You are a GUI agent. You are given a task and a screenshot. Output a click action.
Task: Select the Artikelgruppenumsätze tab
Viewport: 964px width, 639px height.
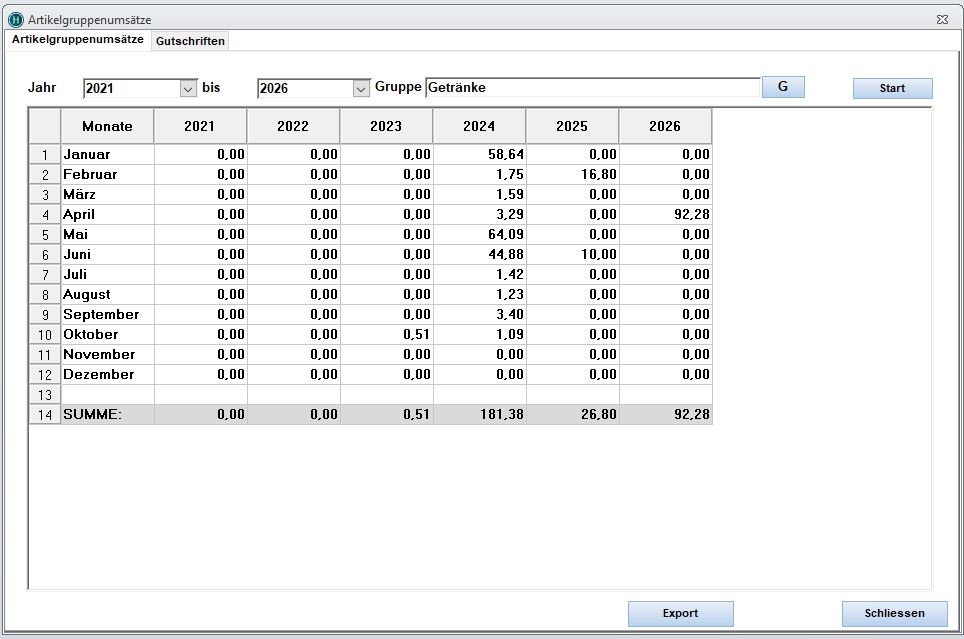(78, 40)
